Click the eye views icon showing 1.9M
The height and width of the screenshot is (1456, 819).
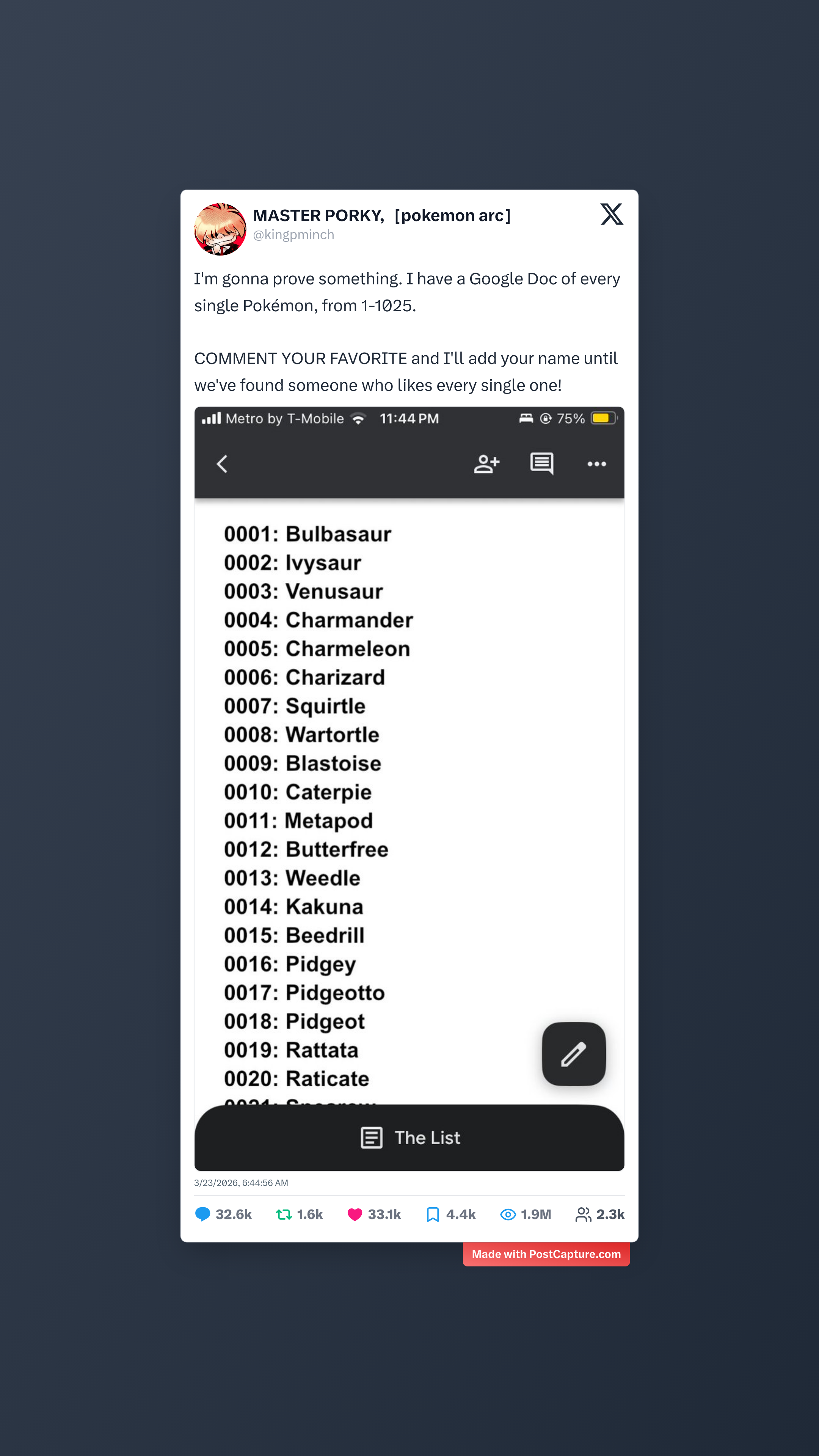click(x=508, y=1214)
